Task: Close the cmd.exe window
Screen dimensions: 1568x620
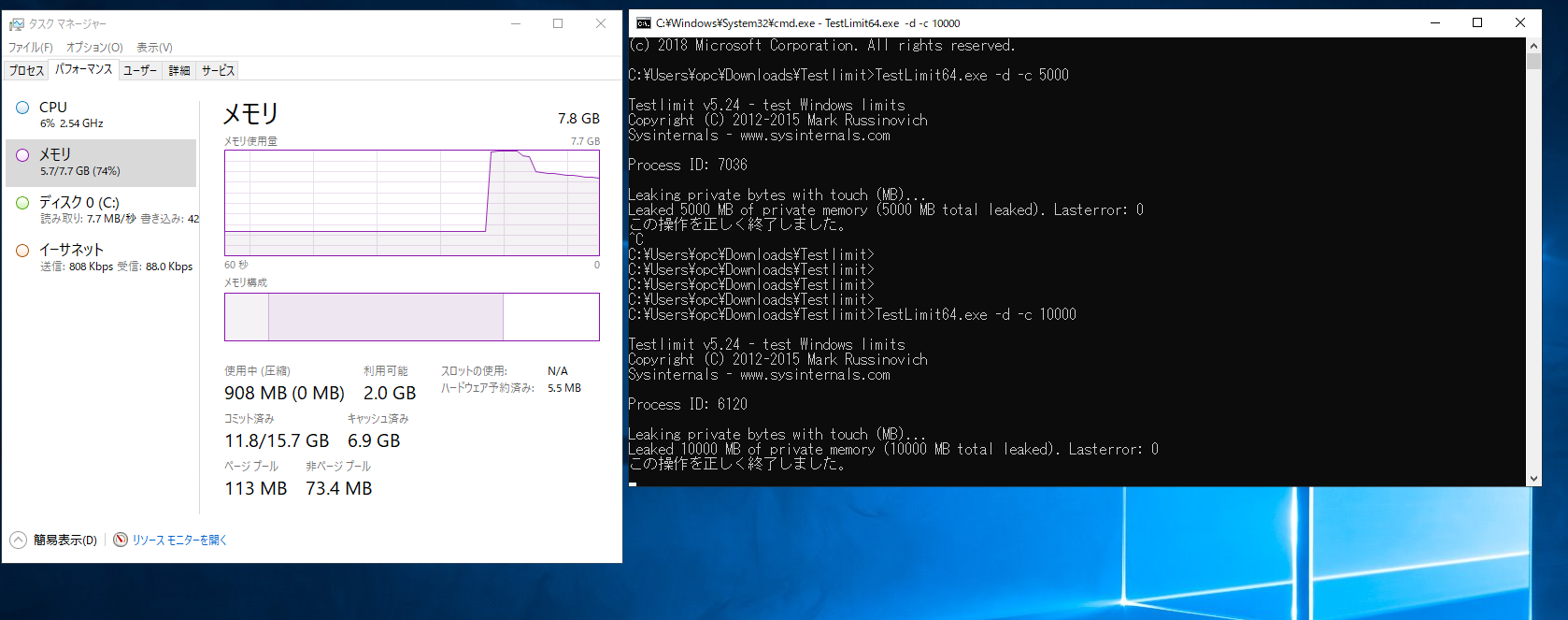Action: pyautogui.click(x=1520, y=23)
